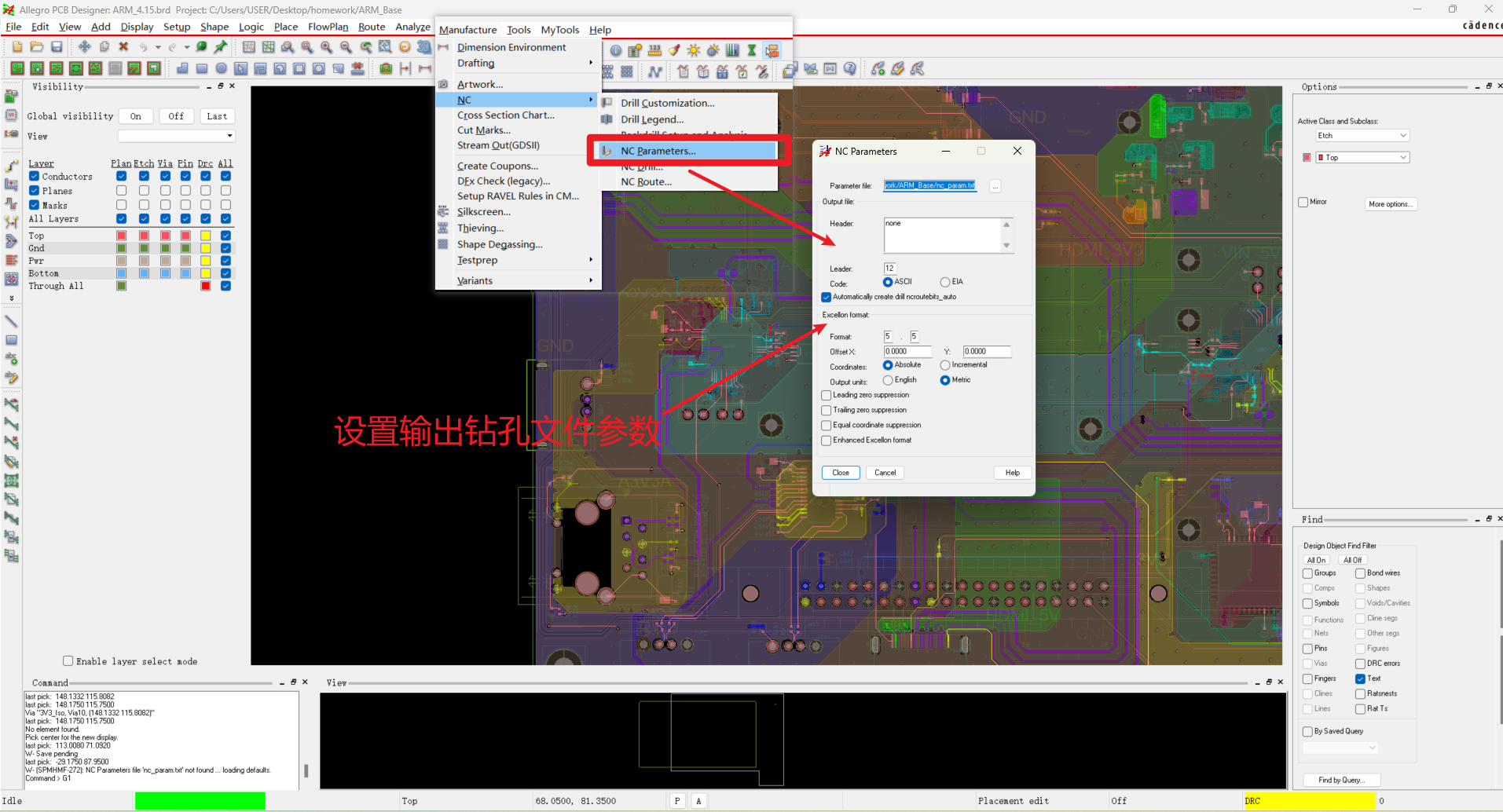
Task: Open the Manufacture menu
Action: pos(468,30)
